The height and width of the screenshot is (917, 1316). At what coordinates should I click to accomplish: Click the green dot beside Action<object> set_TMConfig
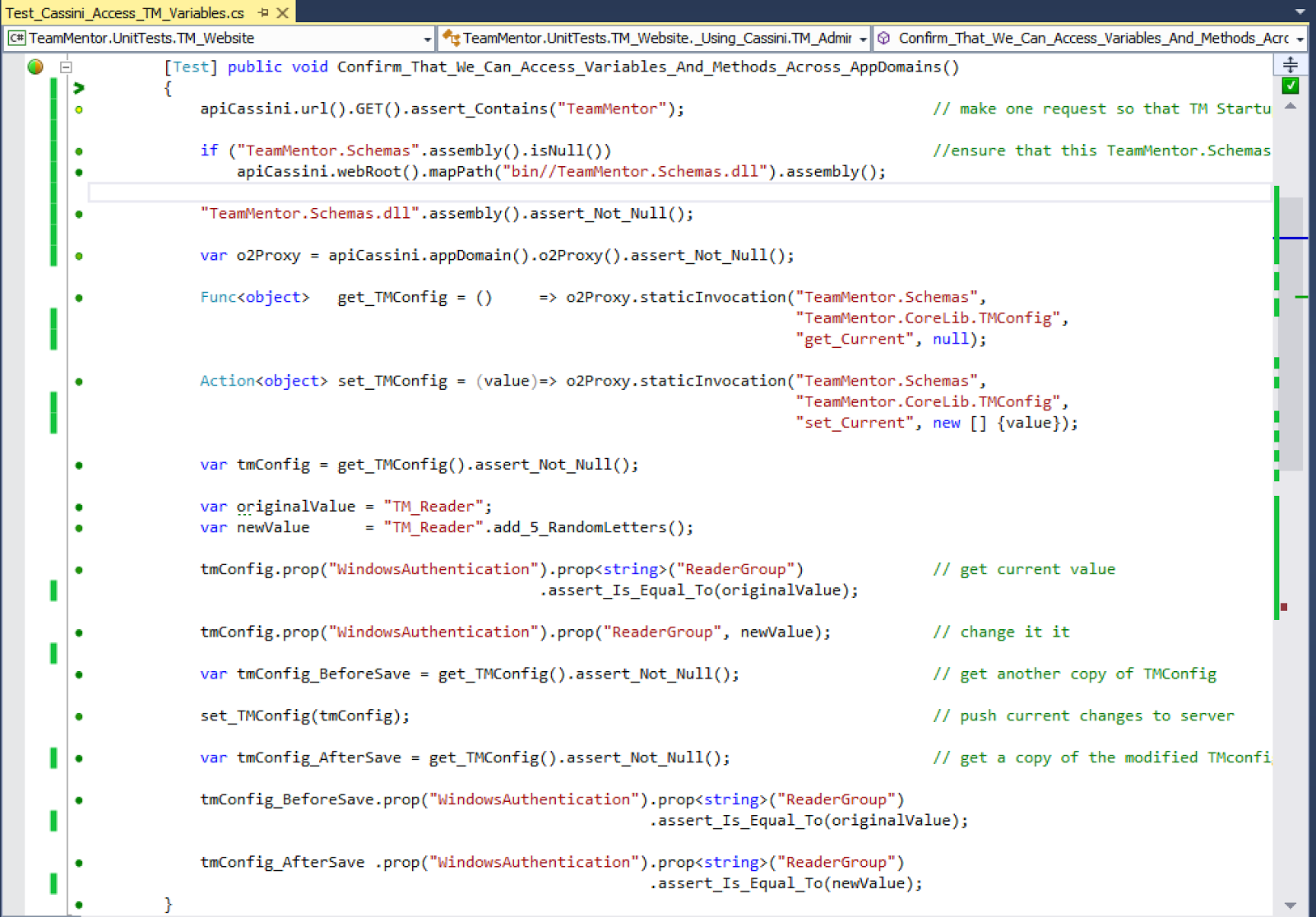(79, 382)
